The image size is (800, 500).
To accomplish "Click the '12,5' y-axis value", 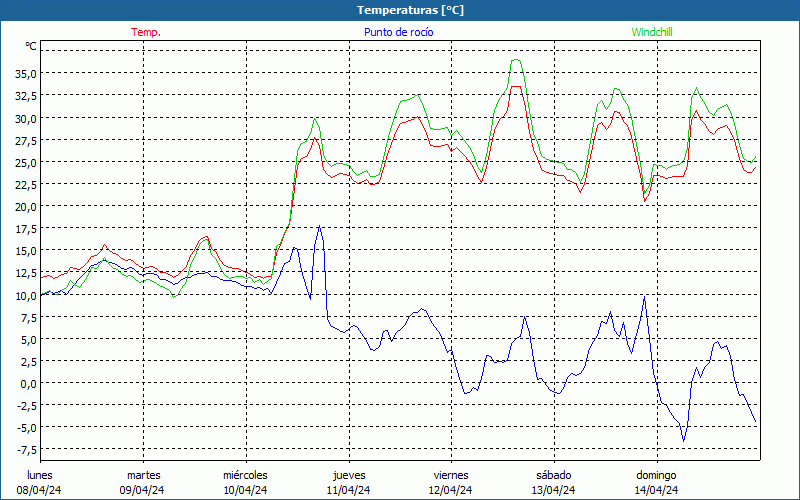I will click(25, 272).
